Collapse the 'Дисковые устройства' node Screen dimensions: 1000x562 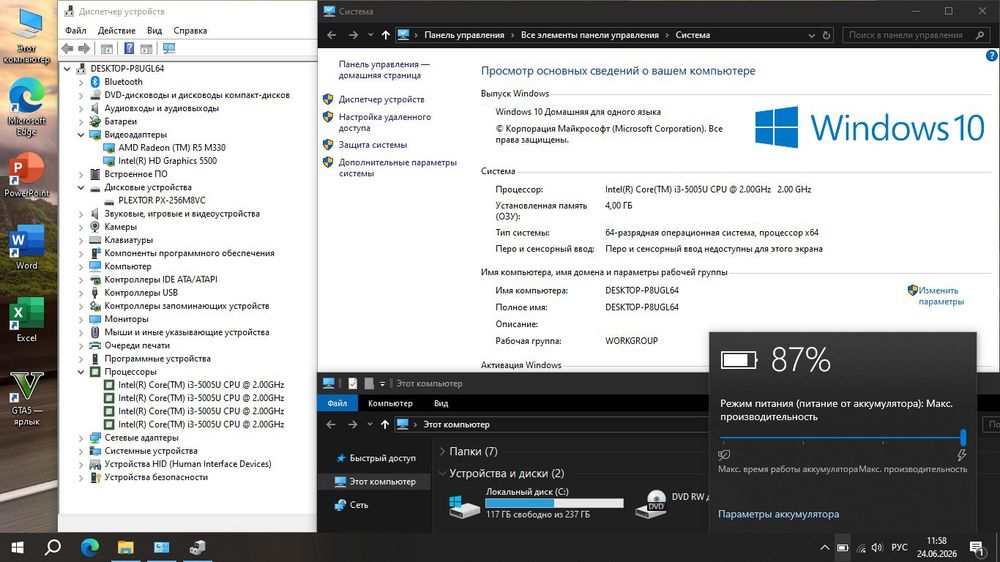click(81, 188)
